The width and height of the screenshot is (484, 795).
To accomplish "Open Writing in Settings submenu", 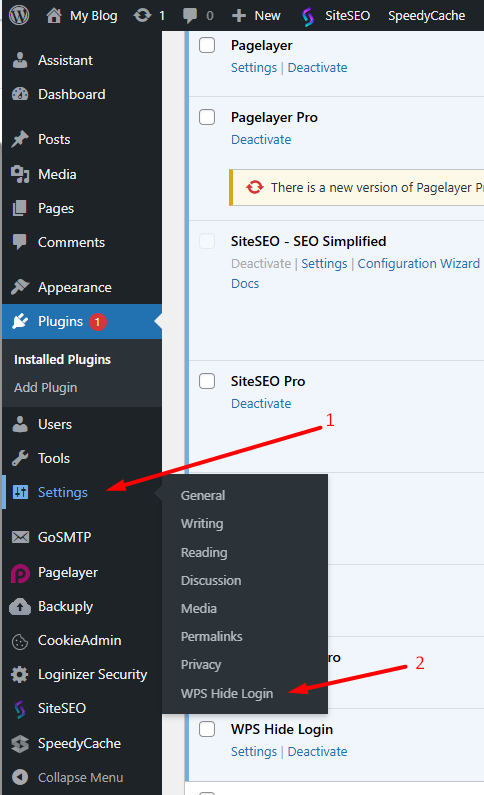I will 202,524.
